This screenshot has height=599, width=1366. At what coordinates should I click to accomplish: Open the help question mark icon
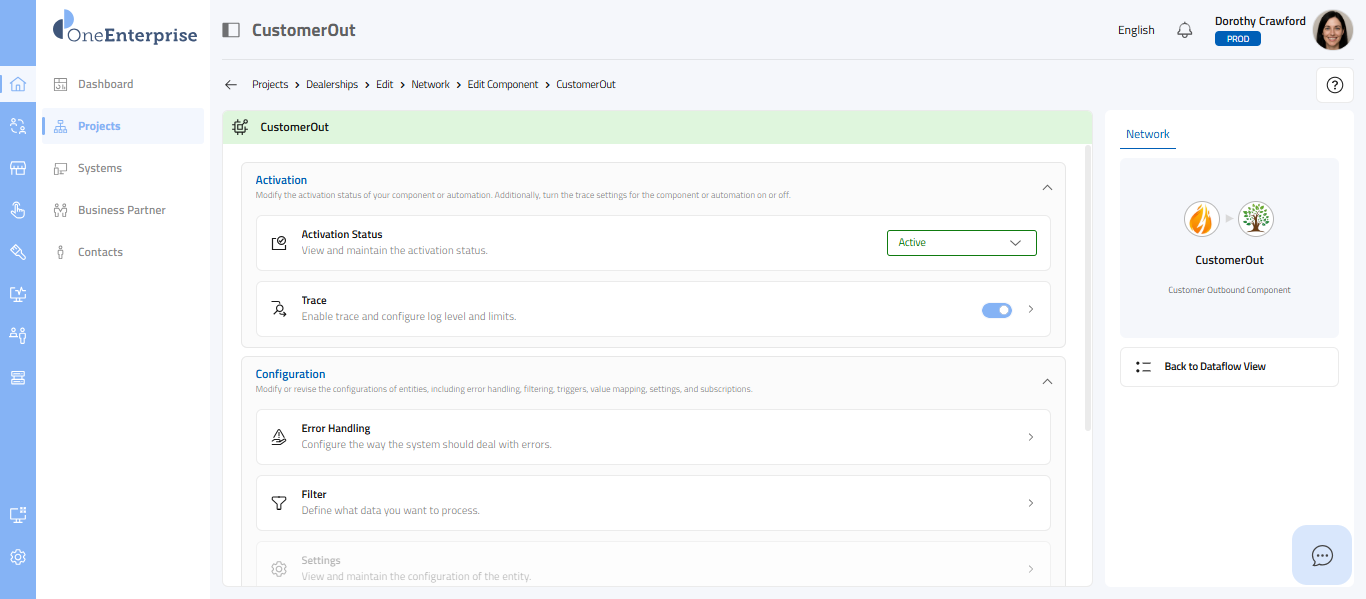click(x=1334, y=85)
